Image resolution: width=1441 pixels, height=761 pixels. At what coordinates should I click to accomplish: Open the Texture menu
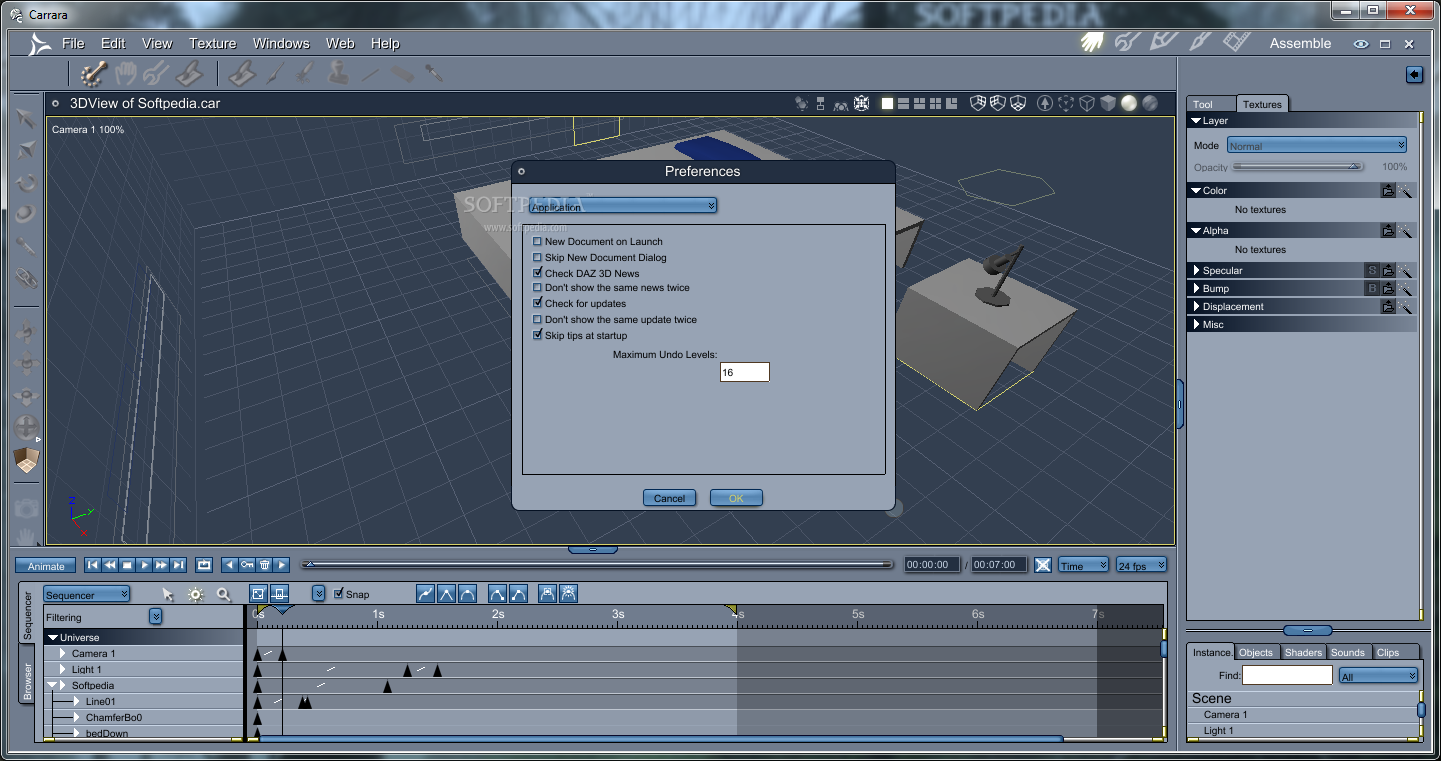pyautogui.click(x=212, y=43)
